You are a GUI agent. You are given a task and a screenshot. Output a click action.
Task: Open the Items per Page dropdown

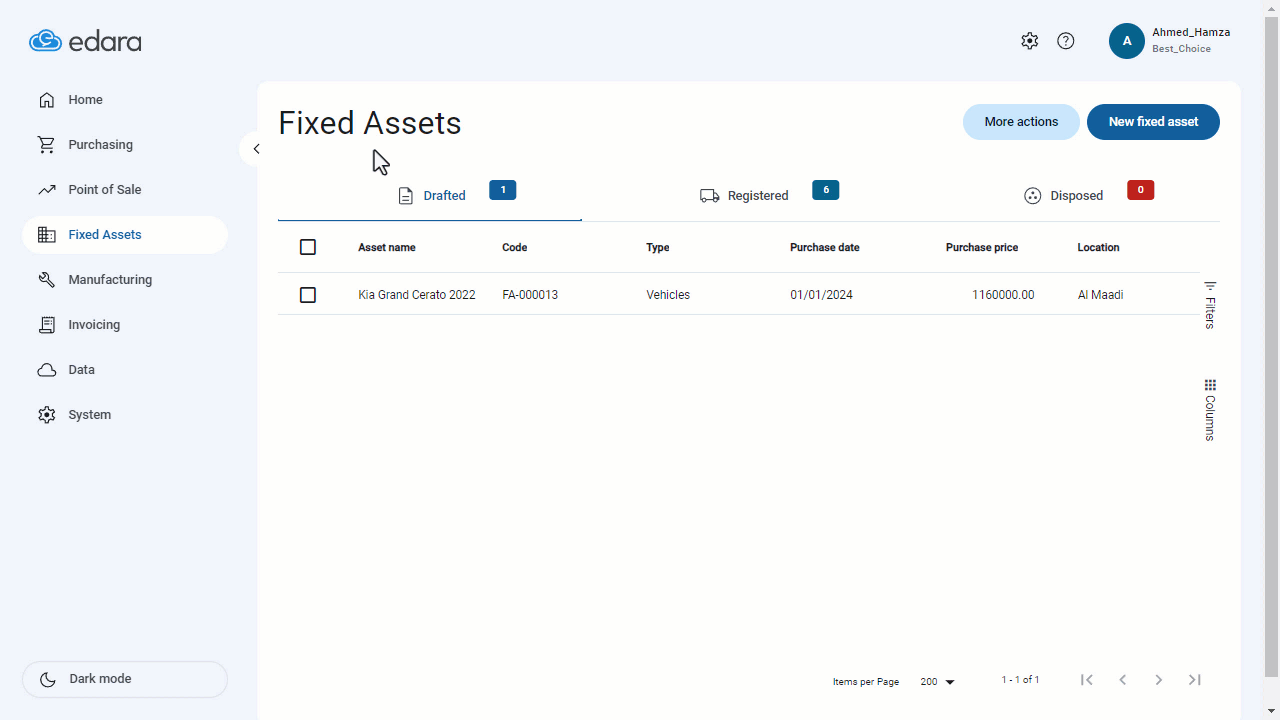click(x=938, y=681)
